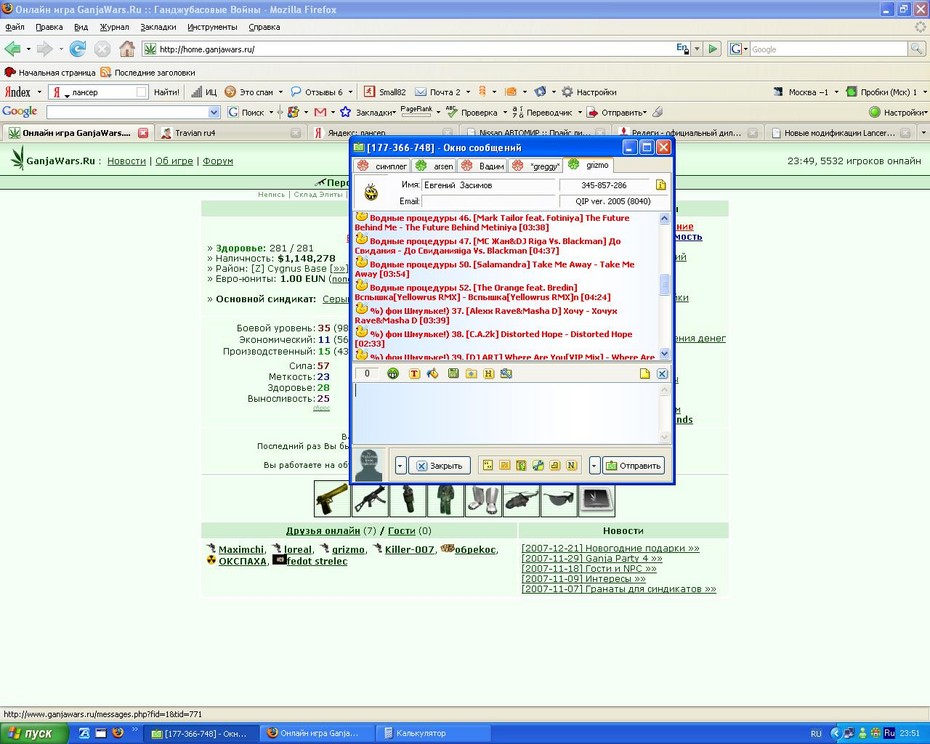
Task: Open the search engine selector dropdown
Action: (739, 49)
